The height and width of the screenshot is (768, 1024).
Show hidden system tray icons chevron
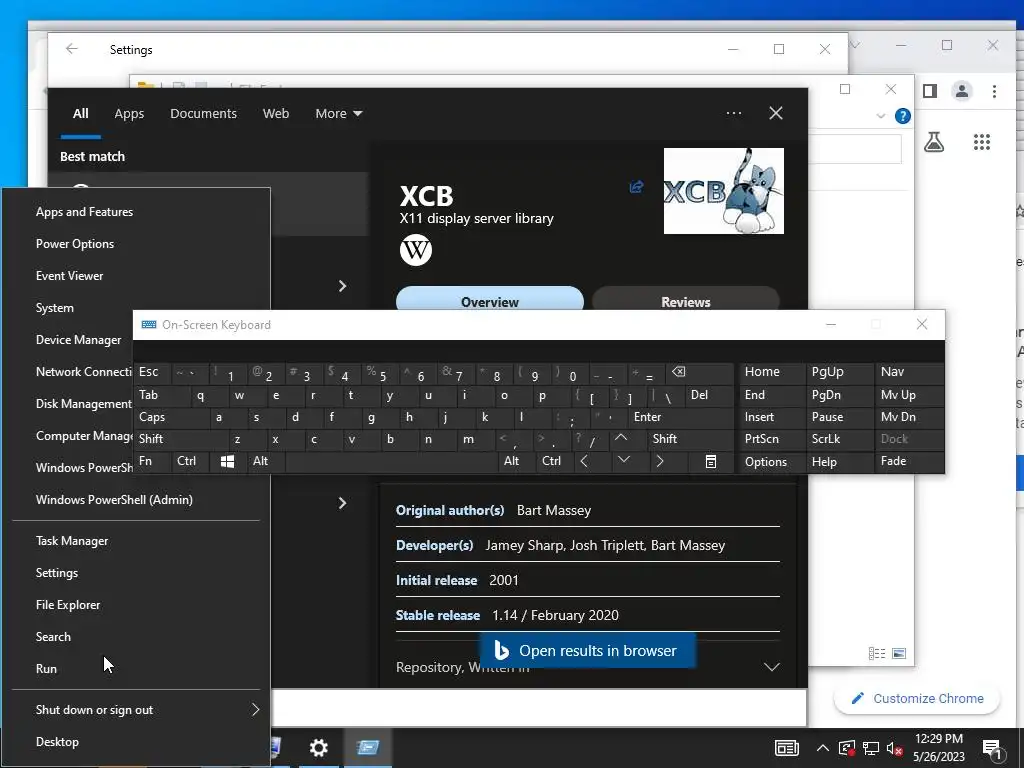823,748
